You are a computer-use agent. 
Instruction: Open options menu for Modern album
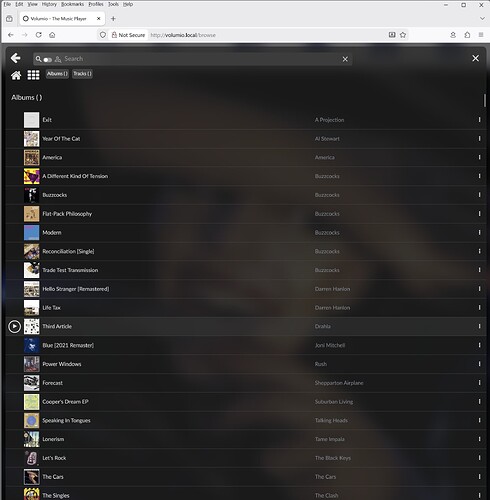479,232
